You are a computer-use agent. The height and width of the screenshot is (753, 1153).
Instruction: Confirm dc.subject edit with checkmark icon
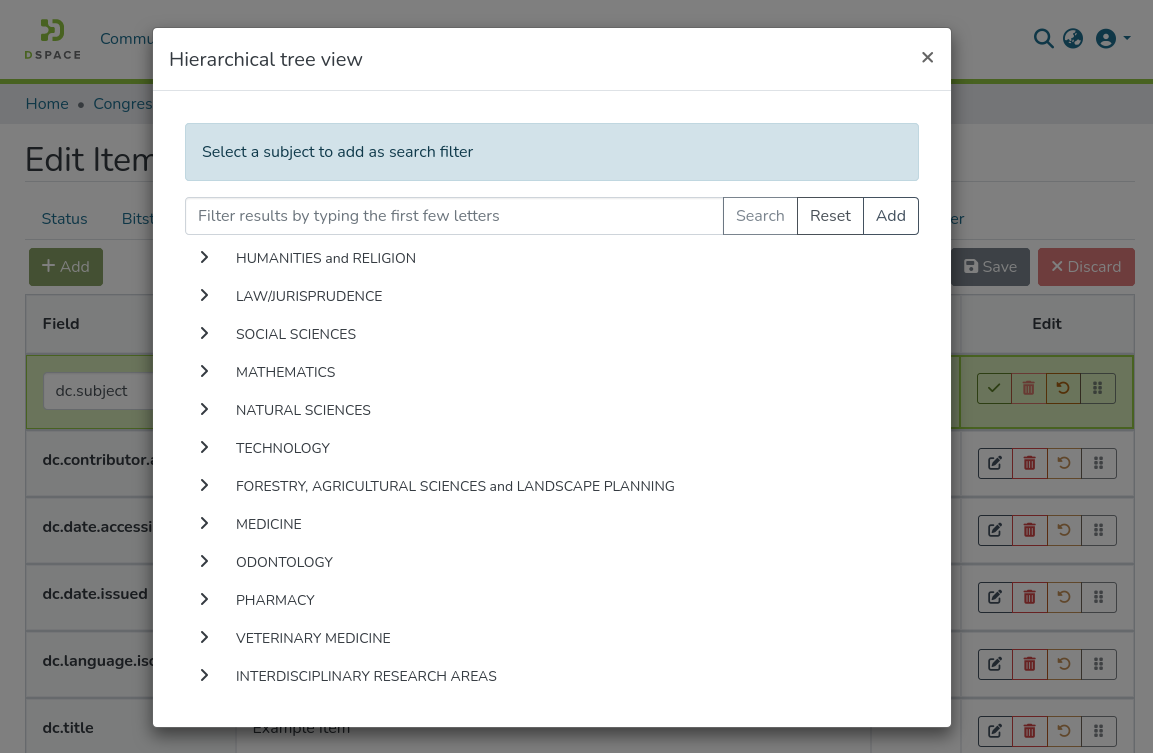(x=994, y=389)
